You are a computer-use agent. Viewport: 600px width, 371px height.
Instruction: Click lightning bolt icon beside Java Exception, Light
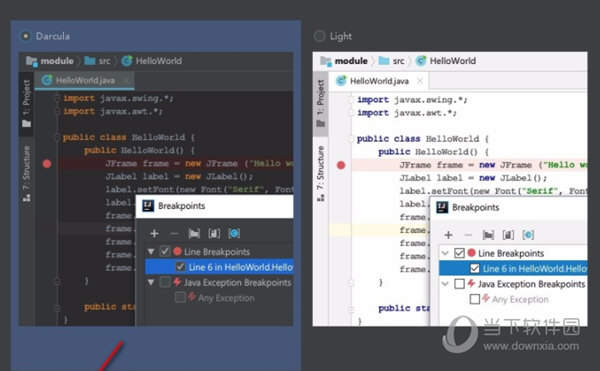[x=471, y=283]
